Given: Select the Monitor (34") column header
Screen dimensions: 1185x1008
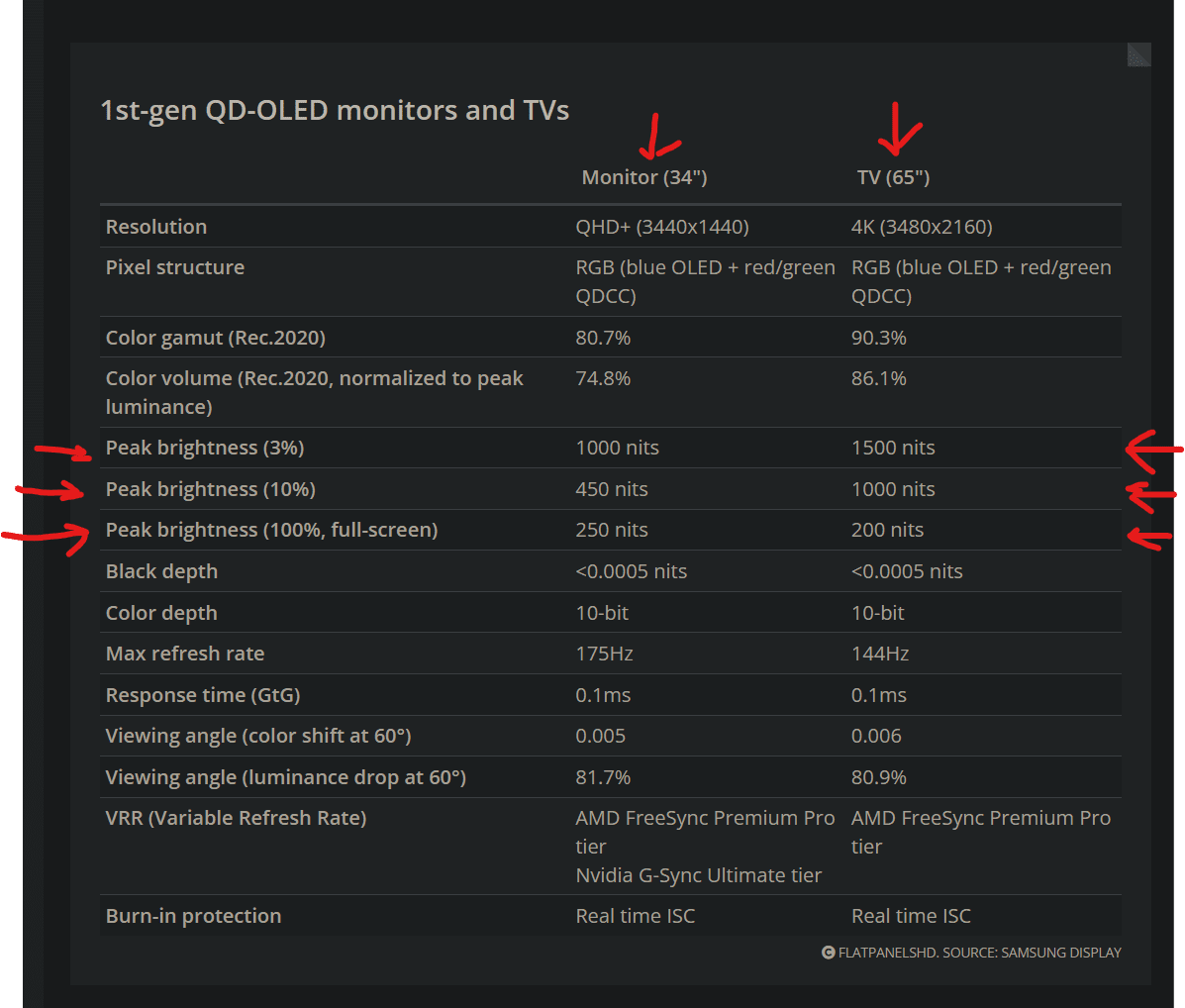Looking at the screenshot, I should (644, 177).
